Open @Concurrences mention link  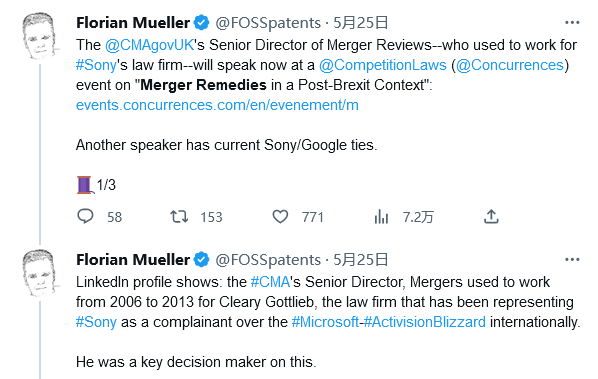click(510, 65)
